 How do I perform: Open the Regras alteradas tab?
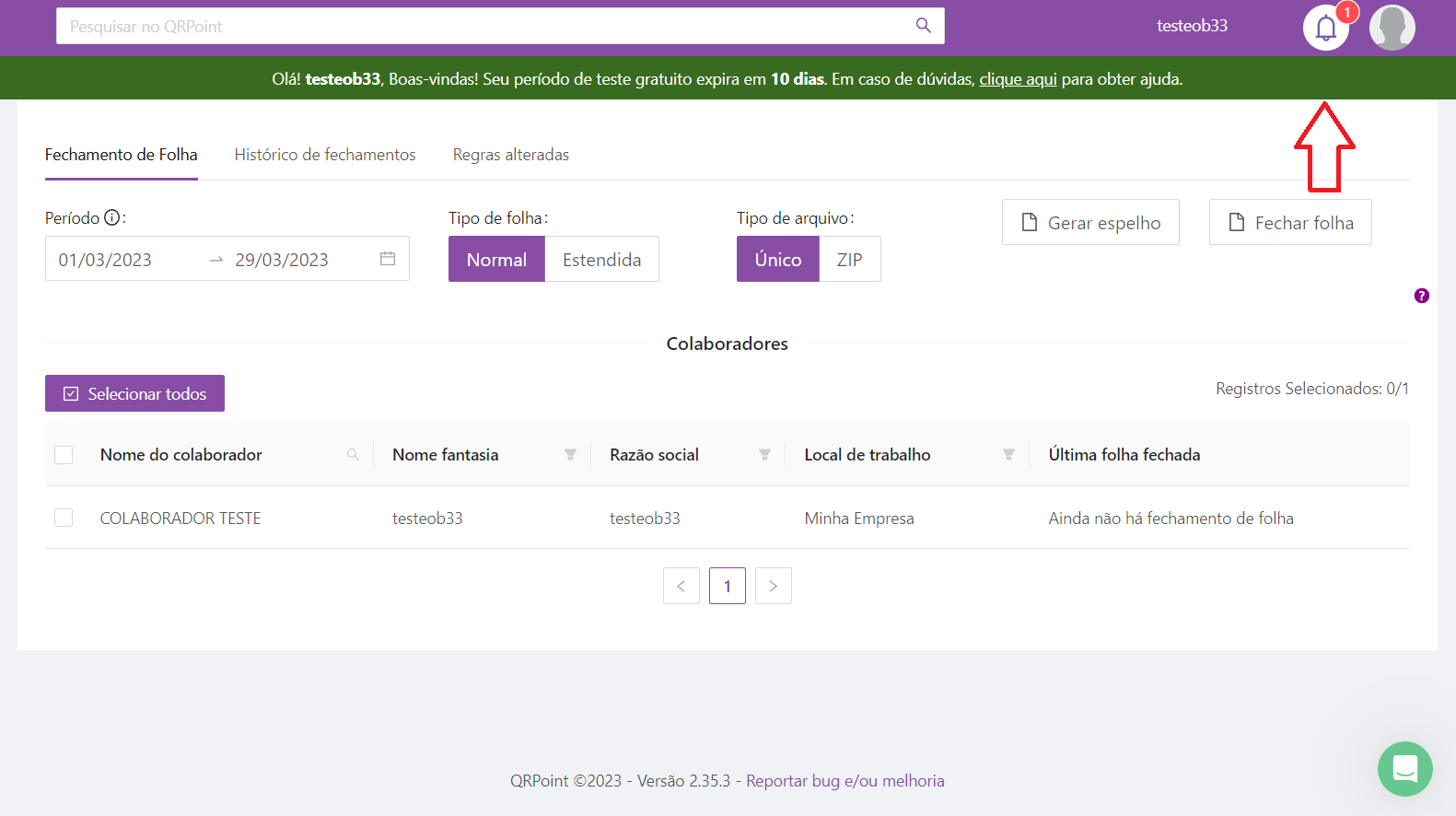point(510,155)
